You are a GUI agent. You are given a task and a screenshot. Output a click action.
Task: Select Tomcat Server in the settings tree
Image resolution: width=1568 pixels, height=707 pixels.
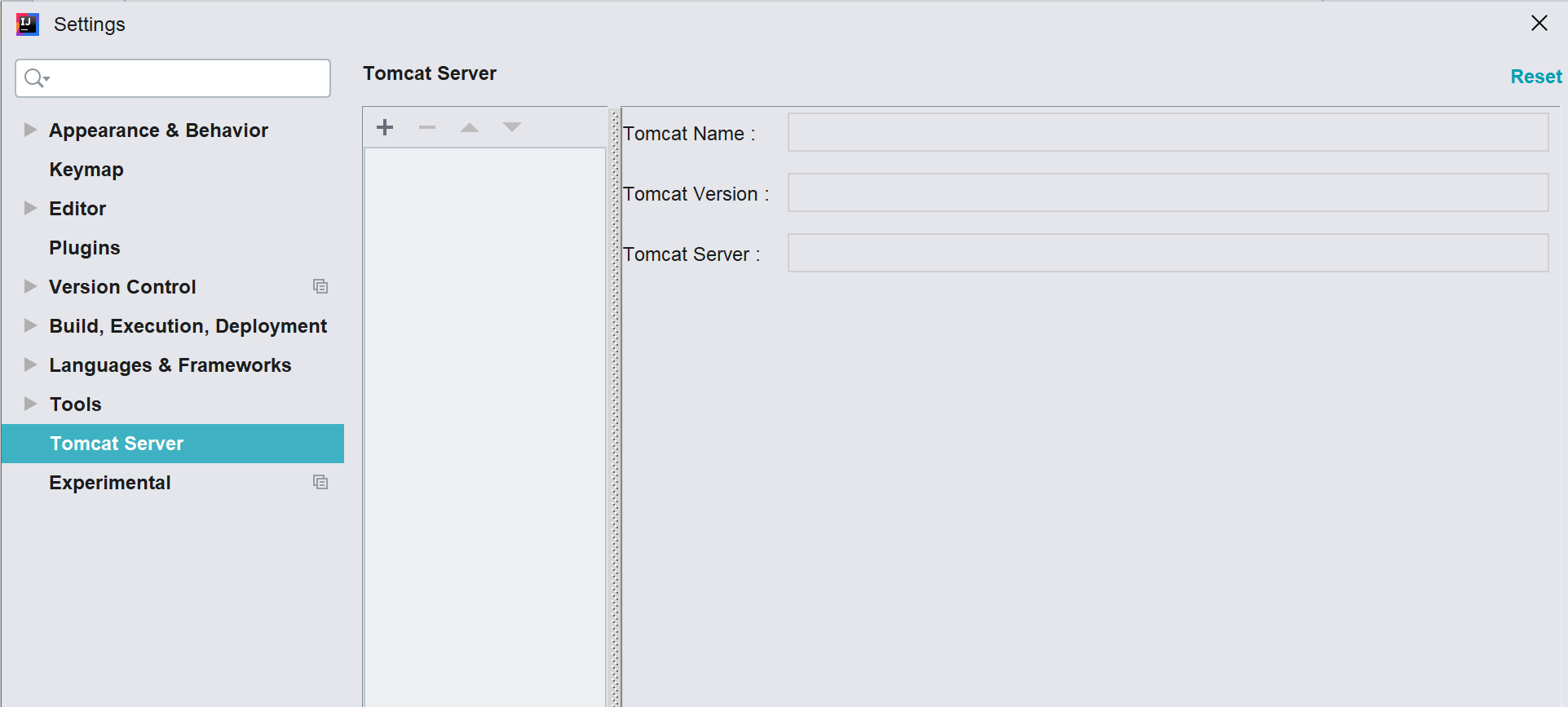173,444
